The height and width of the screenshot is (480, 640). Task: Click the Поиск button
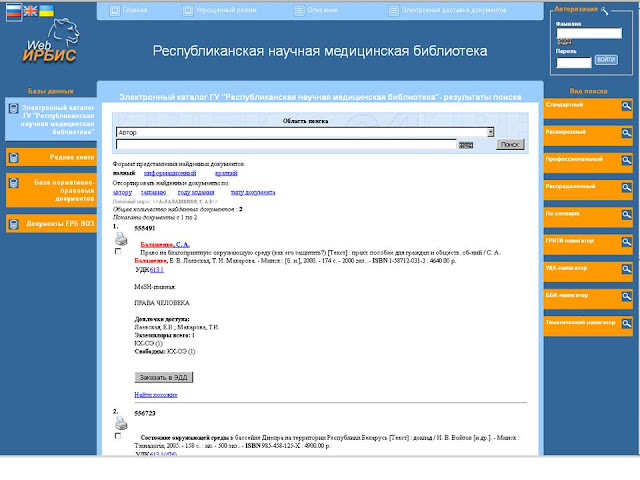(510, 144)
